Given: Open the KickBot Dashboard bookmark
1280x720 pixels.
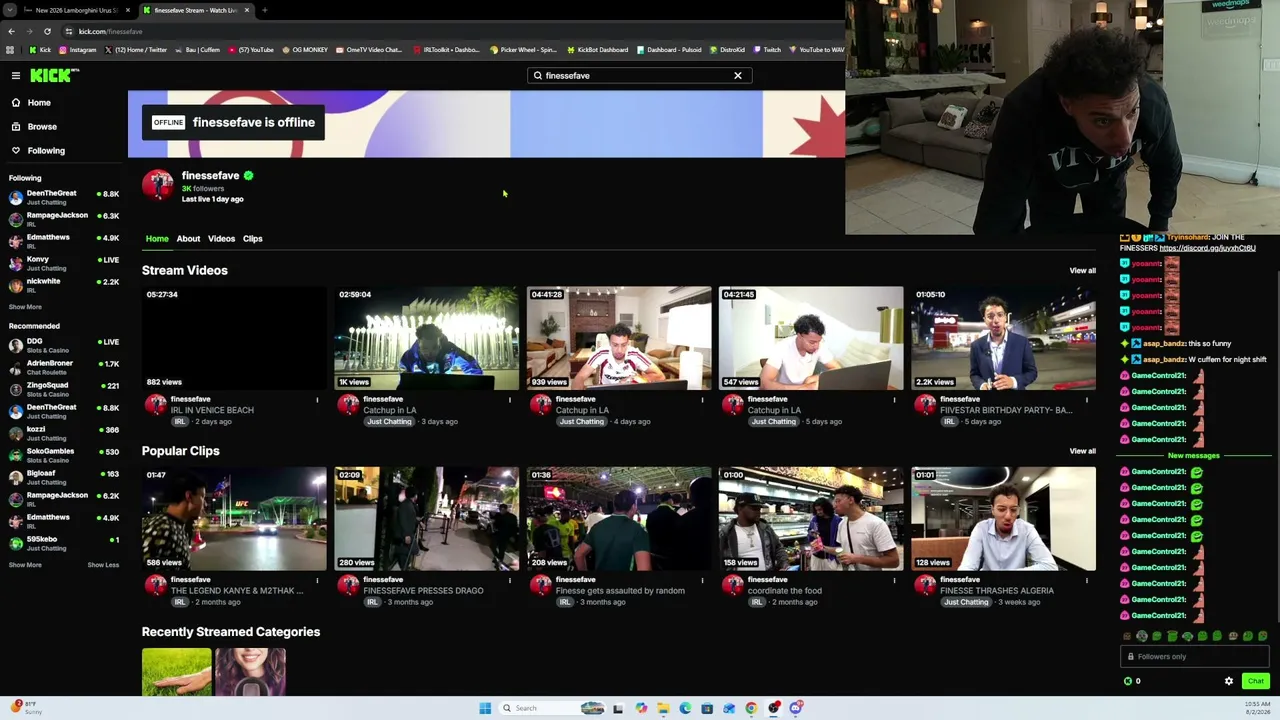Looking at the screenshot, I should (598, 50).
